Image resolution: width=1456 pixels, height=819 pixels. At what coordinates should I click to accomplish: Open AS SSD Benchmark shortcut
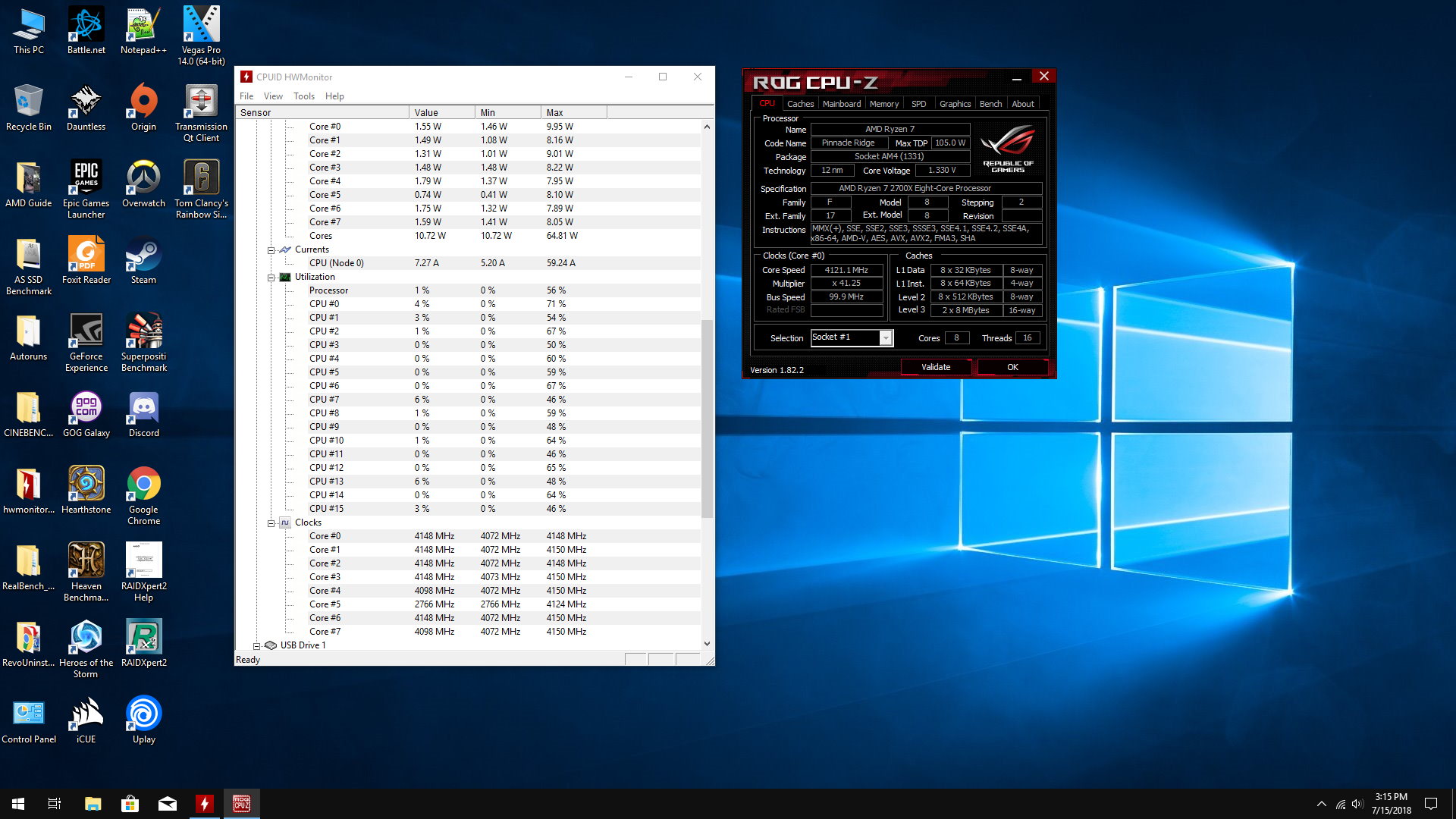pos(29,265)
